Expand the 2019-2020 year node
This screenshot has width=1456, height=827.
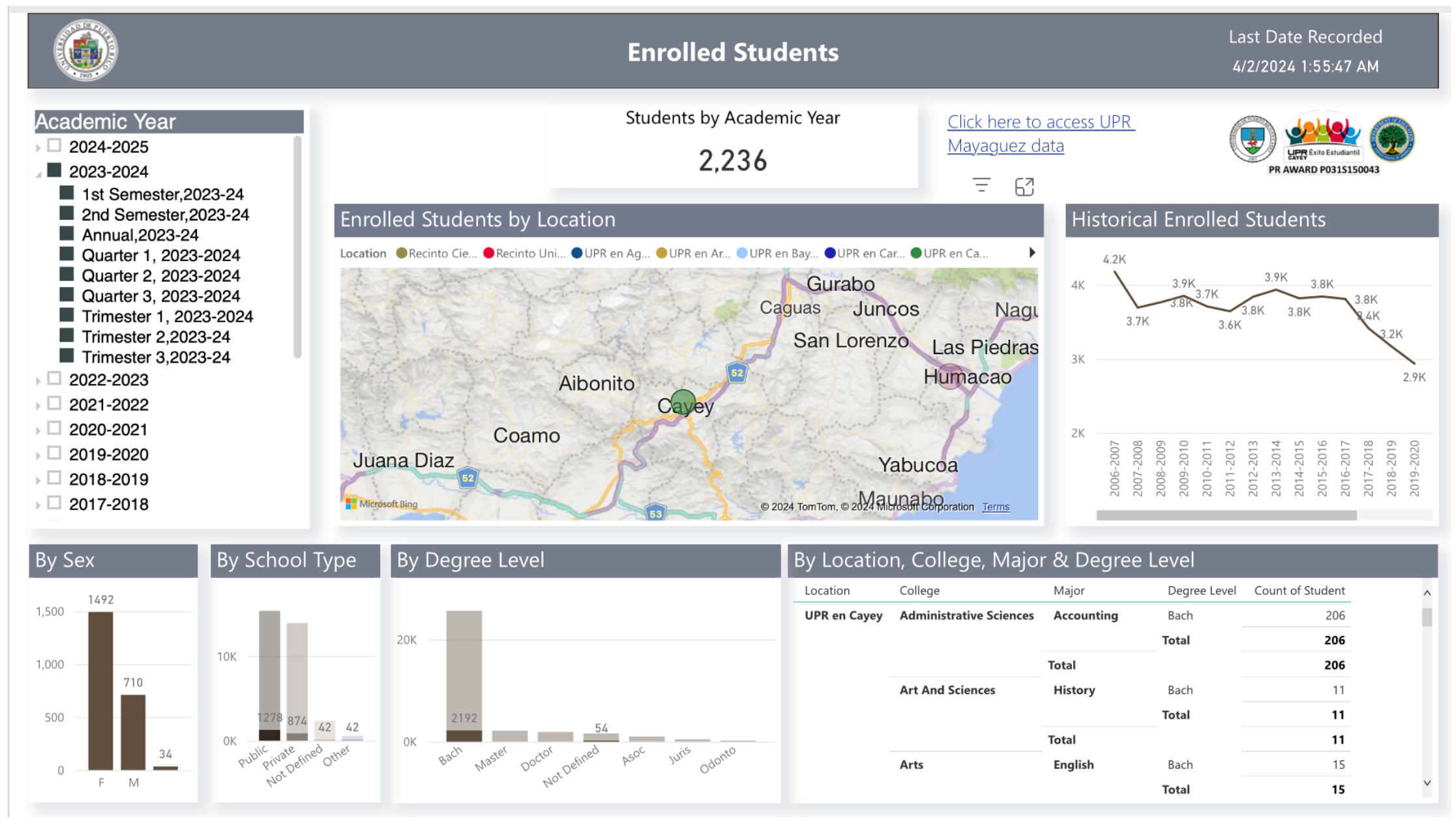click(x=38, y=455)
